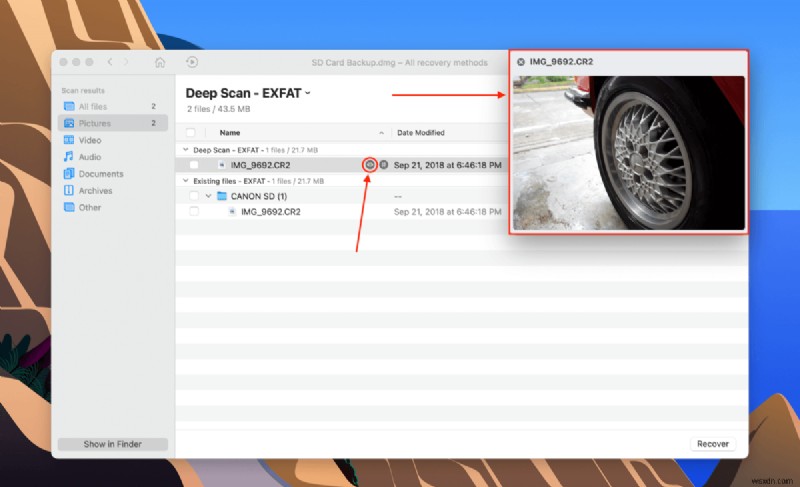Screen dimensions: 800x487
Task: Click file icon of IMG_9692.CR2 under CANON SD
Action: pyautogui.click(x=232, y=212)
